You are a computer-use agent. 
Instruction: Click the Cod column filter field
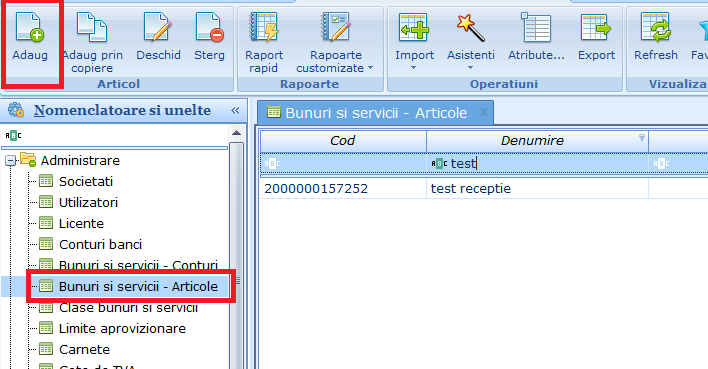click(x=343, y=163)
